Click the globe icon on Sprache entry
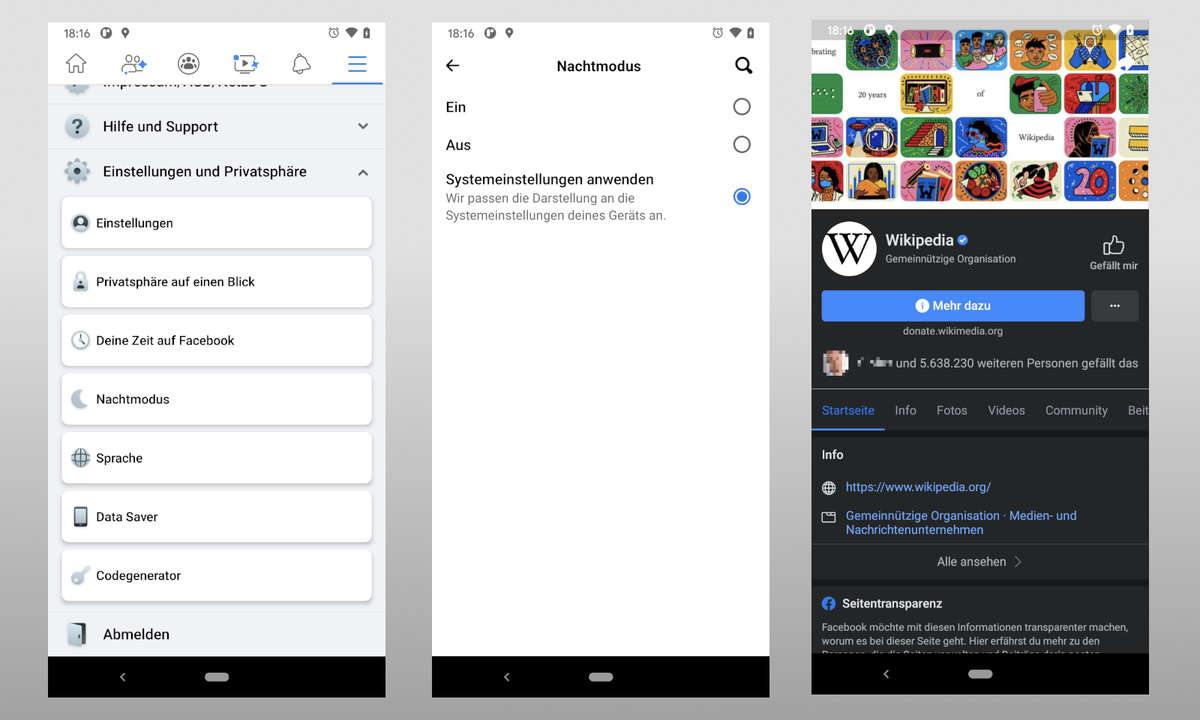The height and width of the screenshot is (720, 1200). point(81,458)
